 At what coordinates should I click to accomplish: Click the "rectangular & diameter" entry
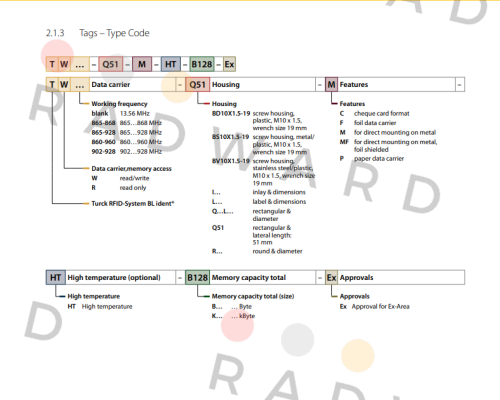tap(272, 215)
